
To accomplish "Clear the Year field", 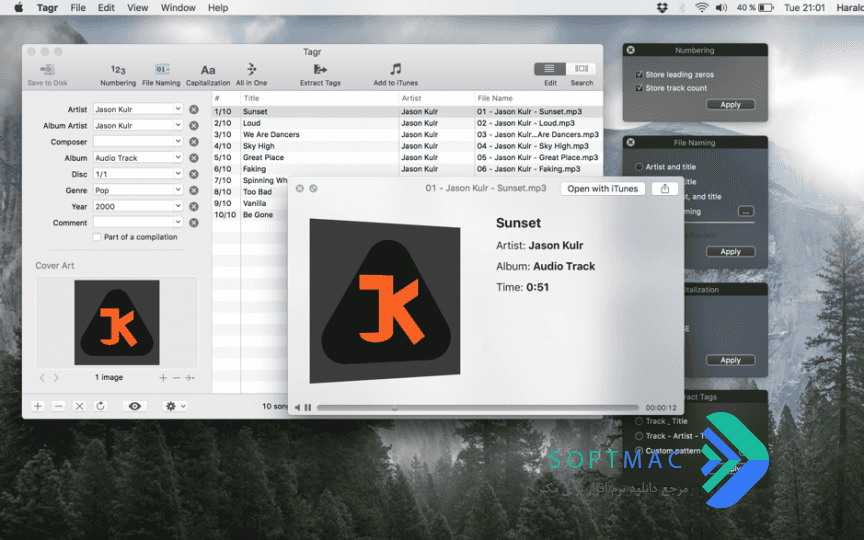I will click(194, 207).
